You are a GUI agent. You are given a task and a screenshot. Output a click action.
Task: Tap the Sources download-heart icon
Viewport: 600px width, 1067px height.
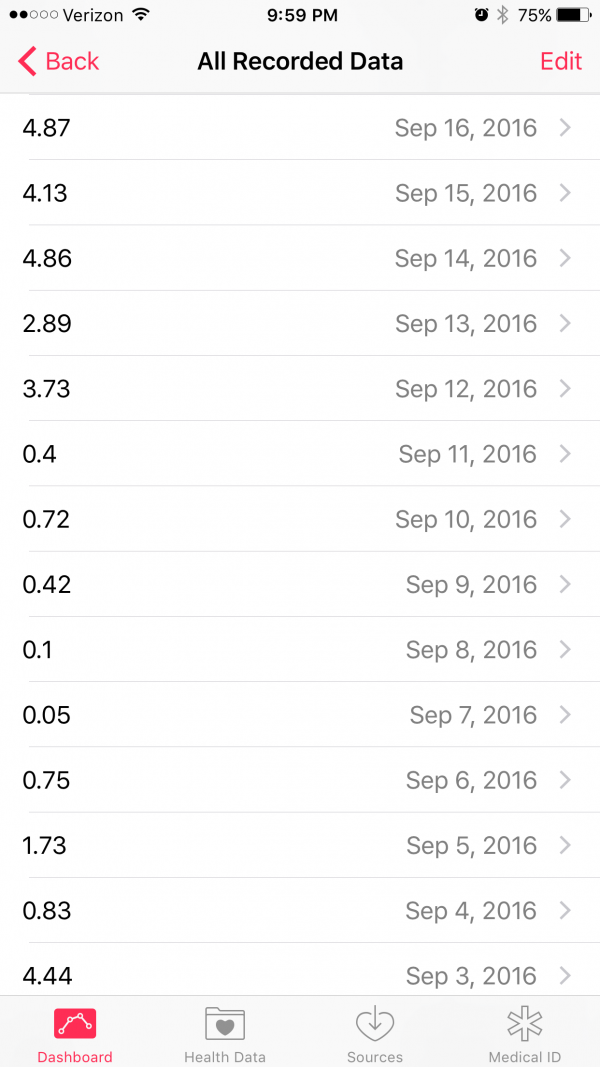[x=375, y=1024]
